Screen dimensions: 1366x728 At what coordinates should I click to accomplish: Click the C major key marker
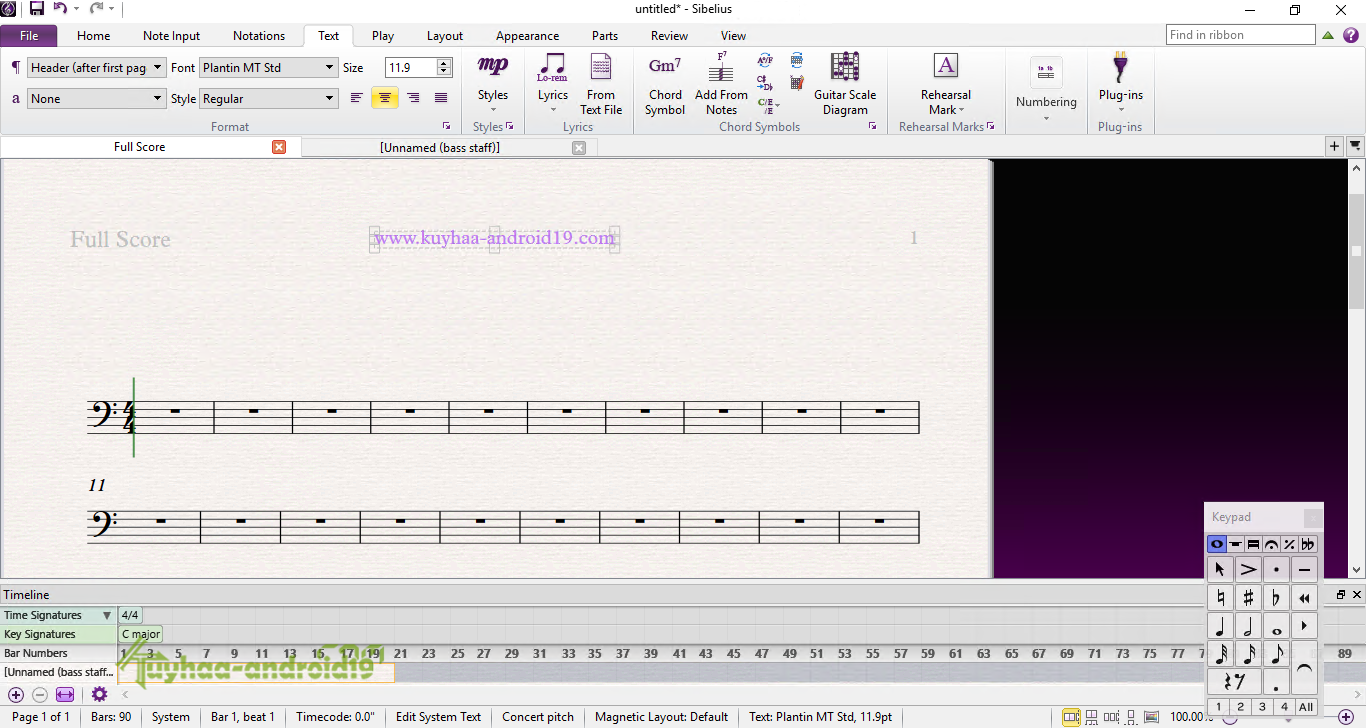click(x=140, y=634)
